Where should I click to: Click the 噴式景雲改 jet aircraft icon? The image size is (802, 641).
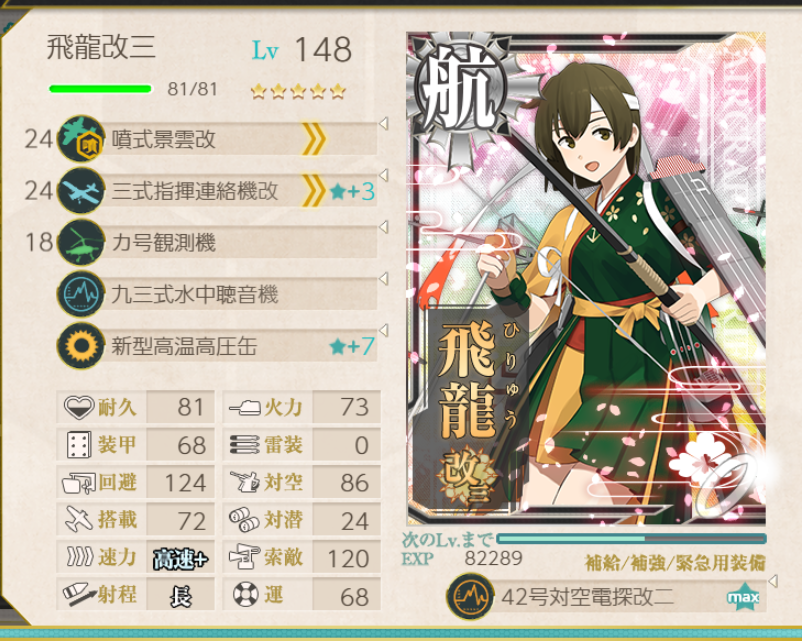[81, 139]
